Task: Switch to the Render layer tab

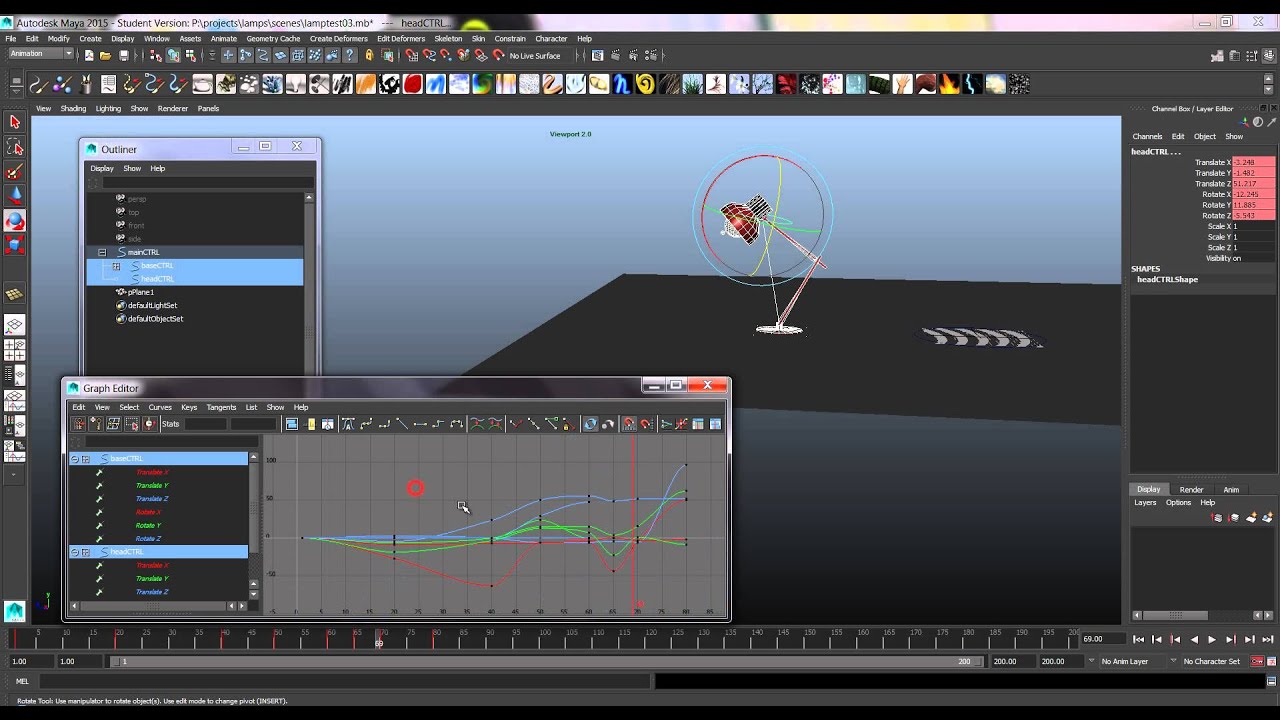Action: 1191,490
